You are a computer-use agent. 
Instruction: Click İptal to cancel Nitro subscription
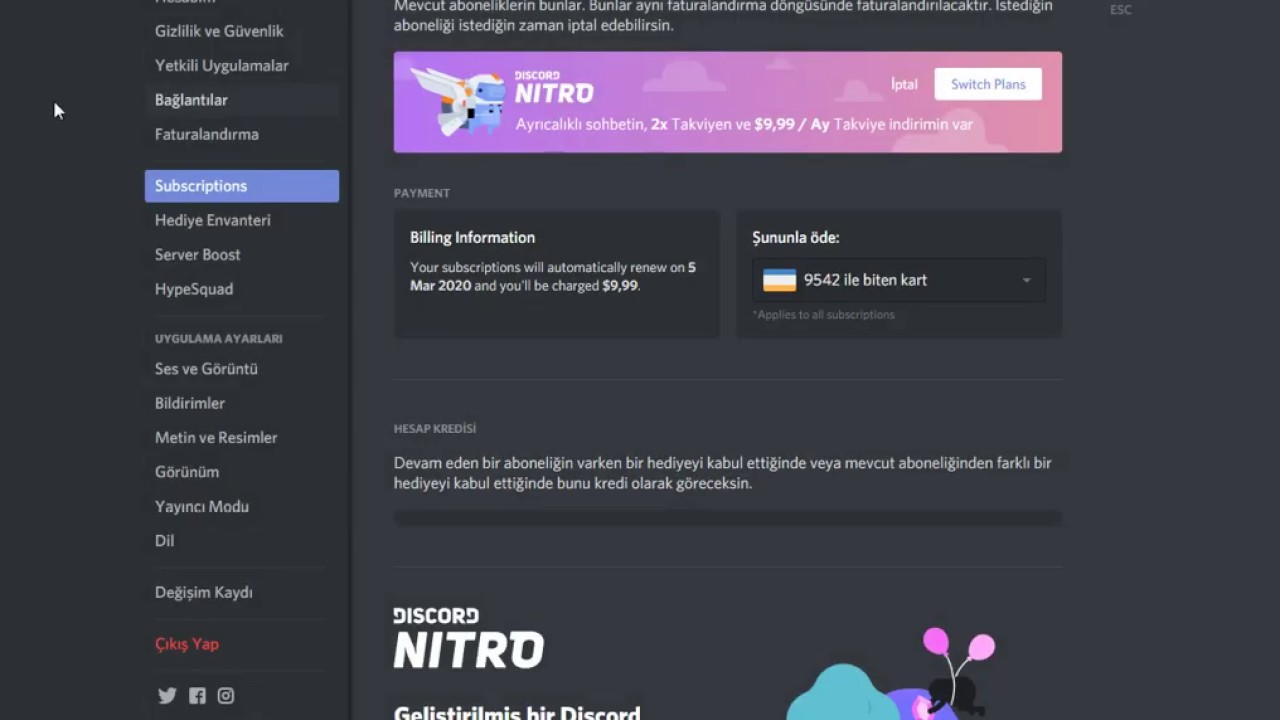(904, 84)
